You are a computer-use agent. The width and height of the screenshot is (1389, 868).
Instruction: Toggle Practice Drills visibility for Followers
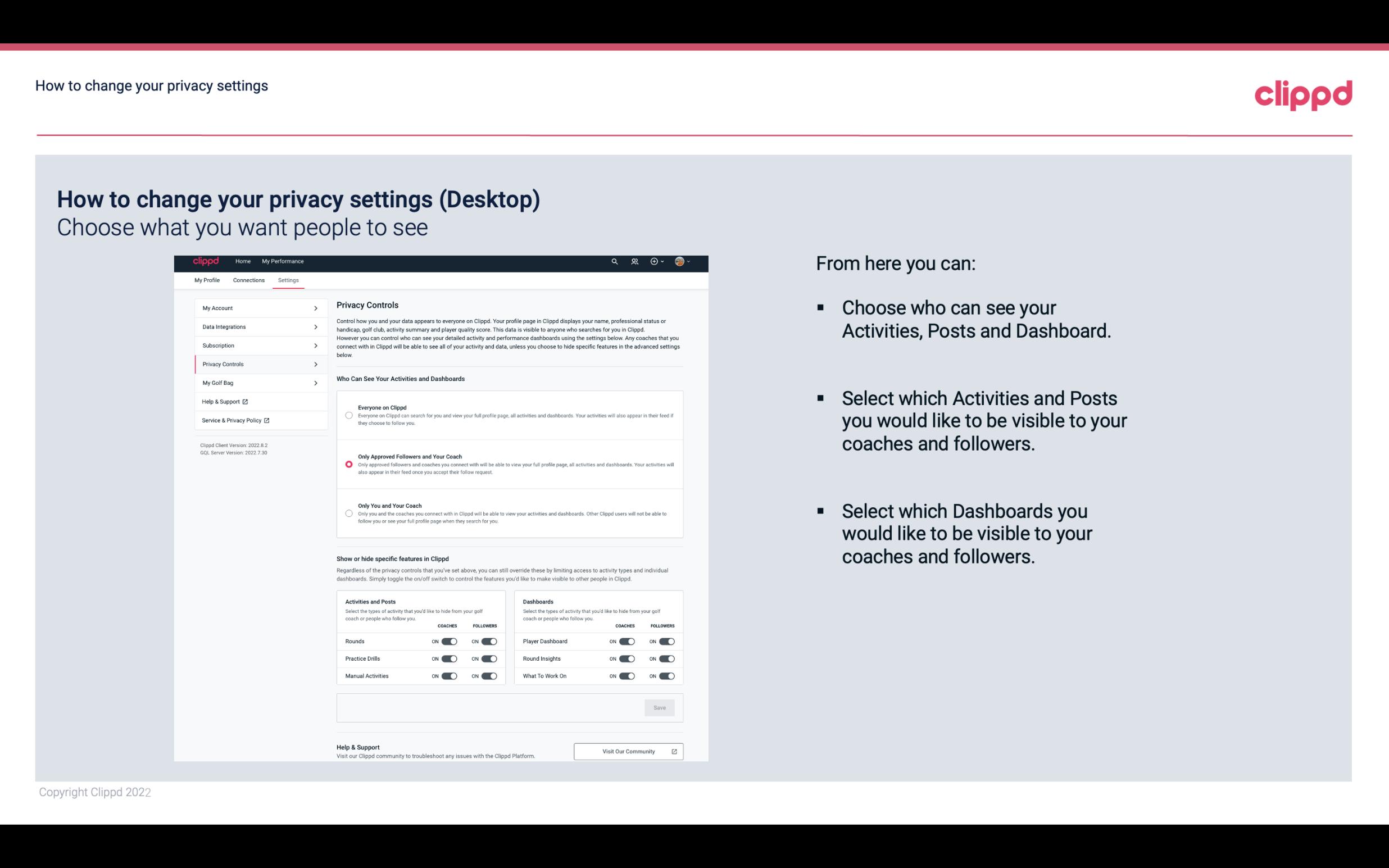[x=489, y=659]
